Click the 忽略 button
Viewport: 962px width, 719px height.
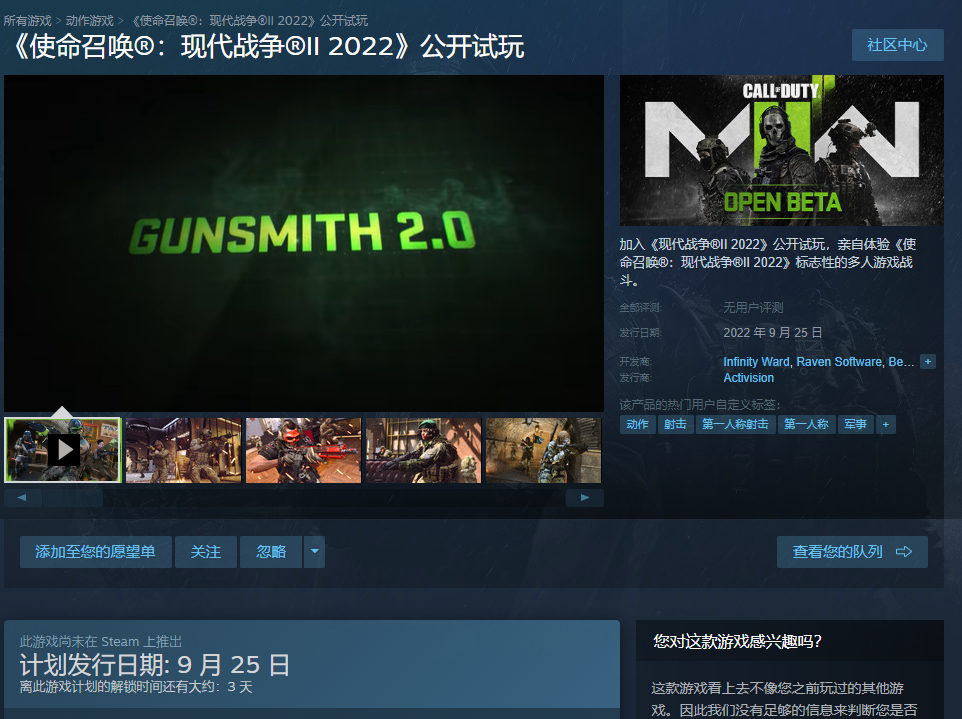271,552
